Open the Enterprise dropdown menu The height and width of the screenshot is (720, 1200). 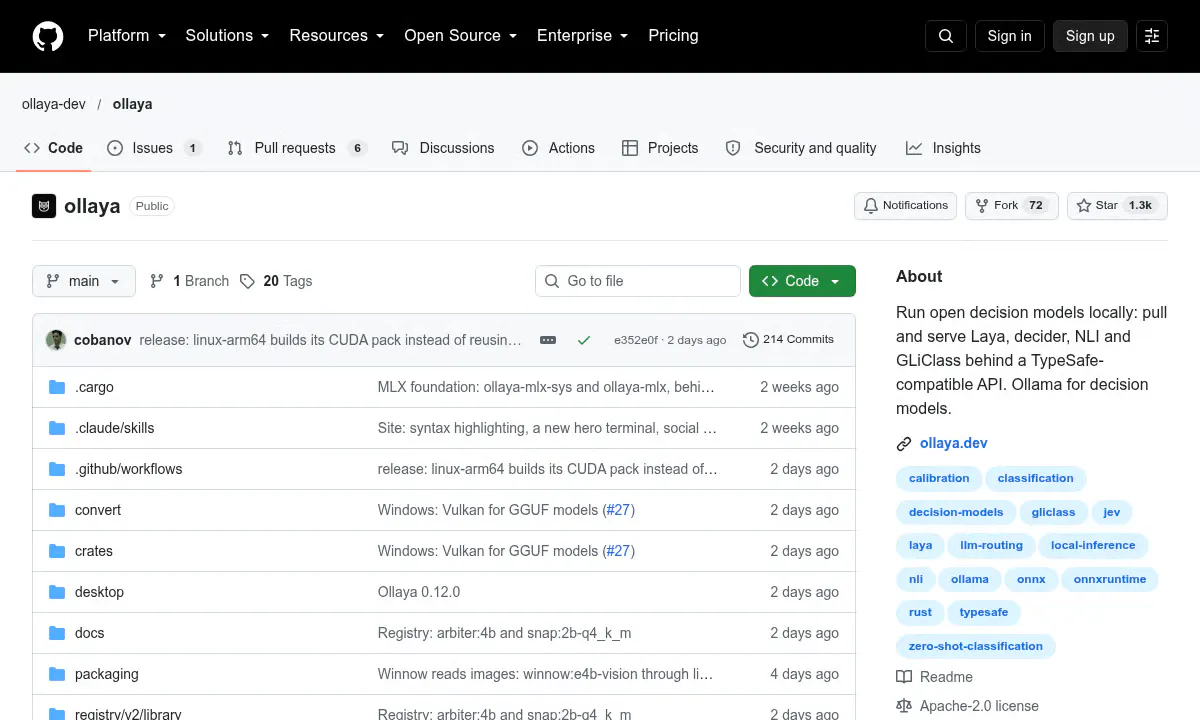(582, 36)
